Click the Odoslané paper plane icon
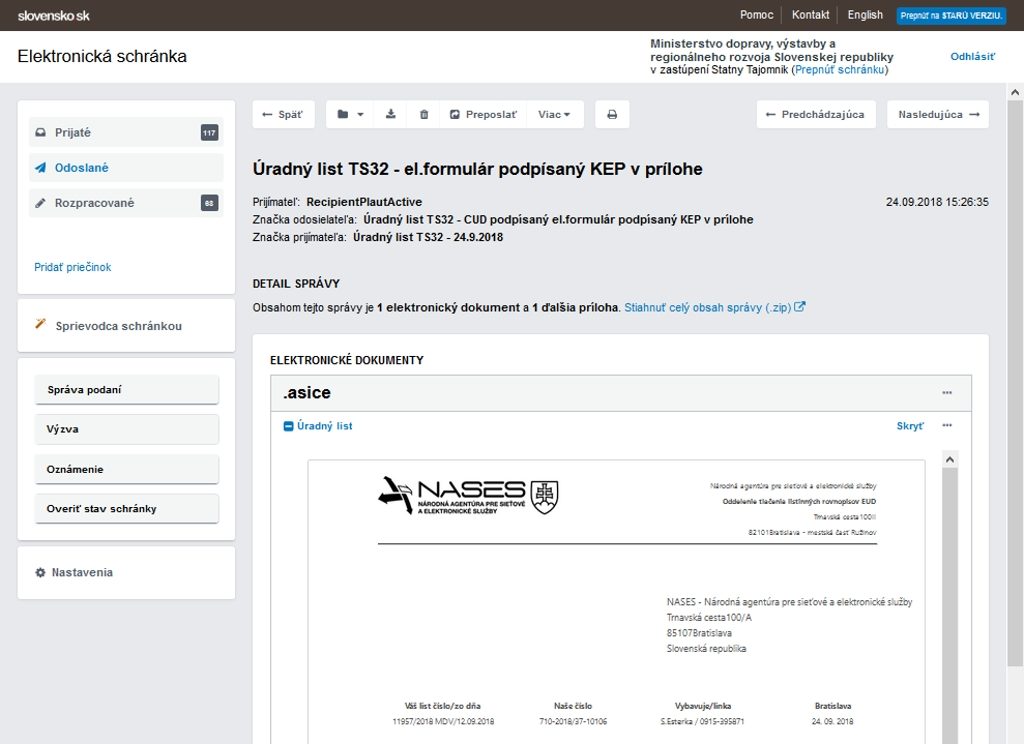The width and height of the screenshot is (1024, 744). tap(40, 168)
